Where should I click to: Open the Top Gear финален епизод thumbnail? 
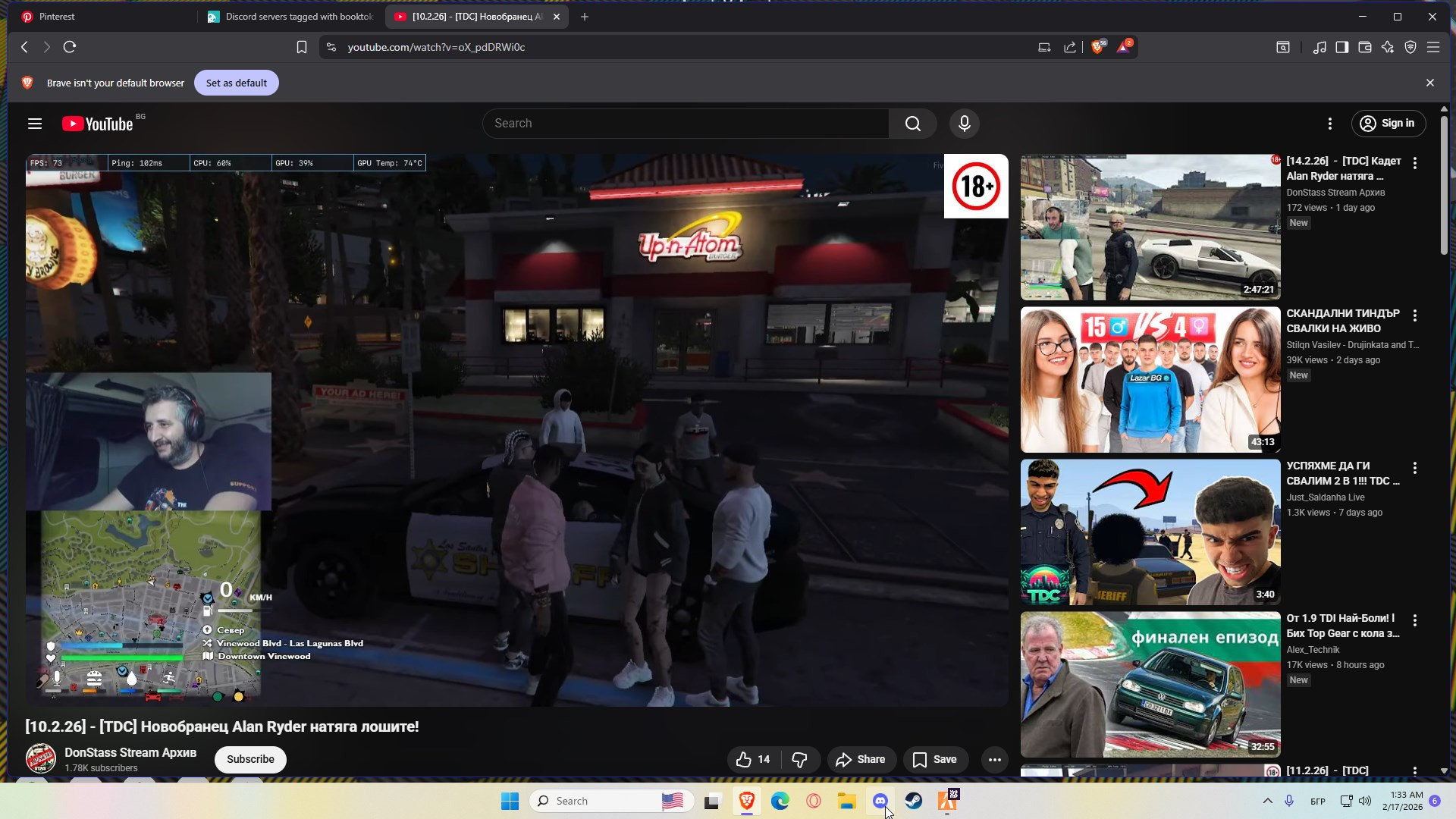click(x=1150, y=685)
